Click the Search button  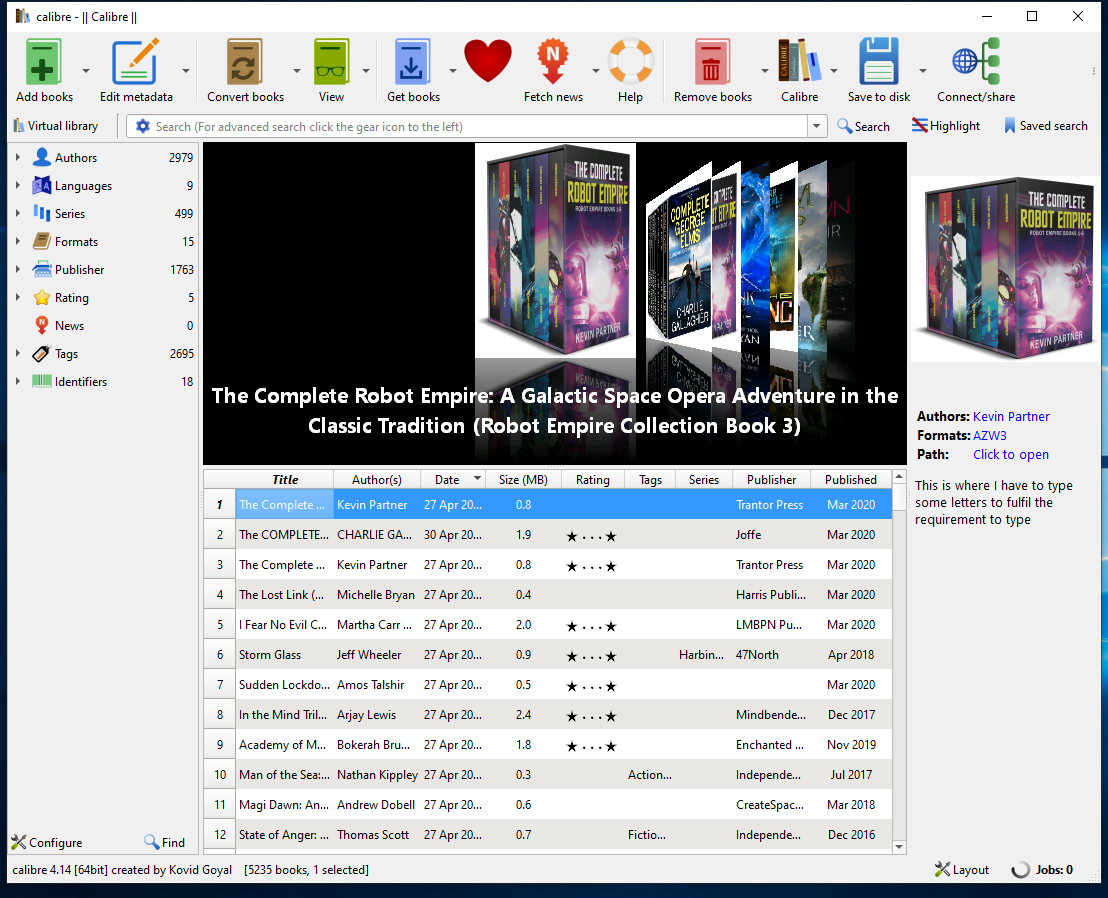pyautogui.click(x=864, y=126)
